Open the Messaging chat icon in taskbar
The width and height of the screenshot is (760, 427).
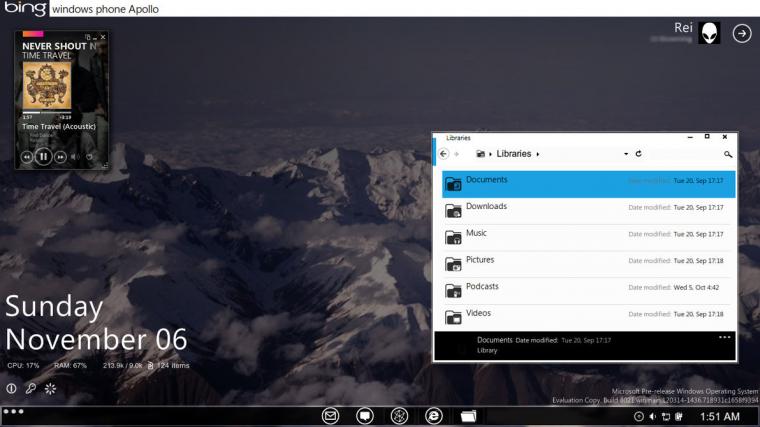pyautogui.click(x=364, y=416)
